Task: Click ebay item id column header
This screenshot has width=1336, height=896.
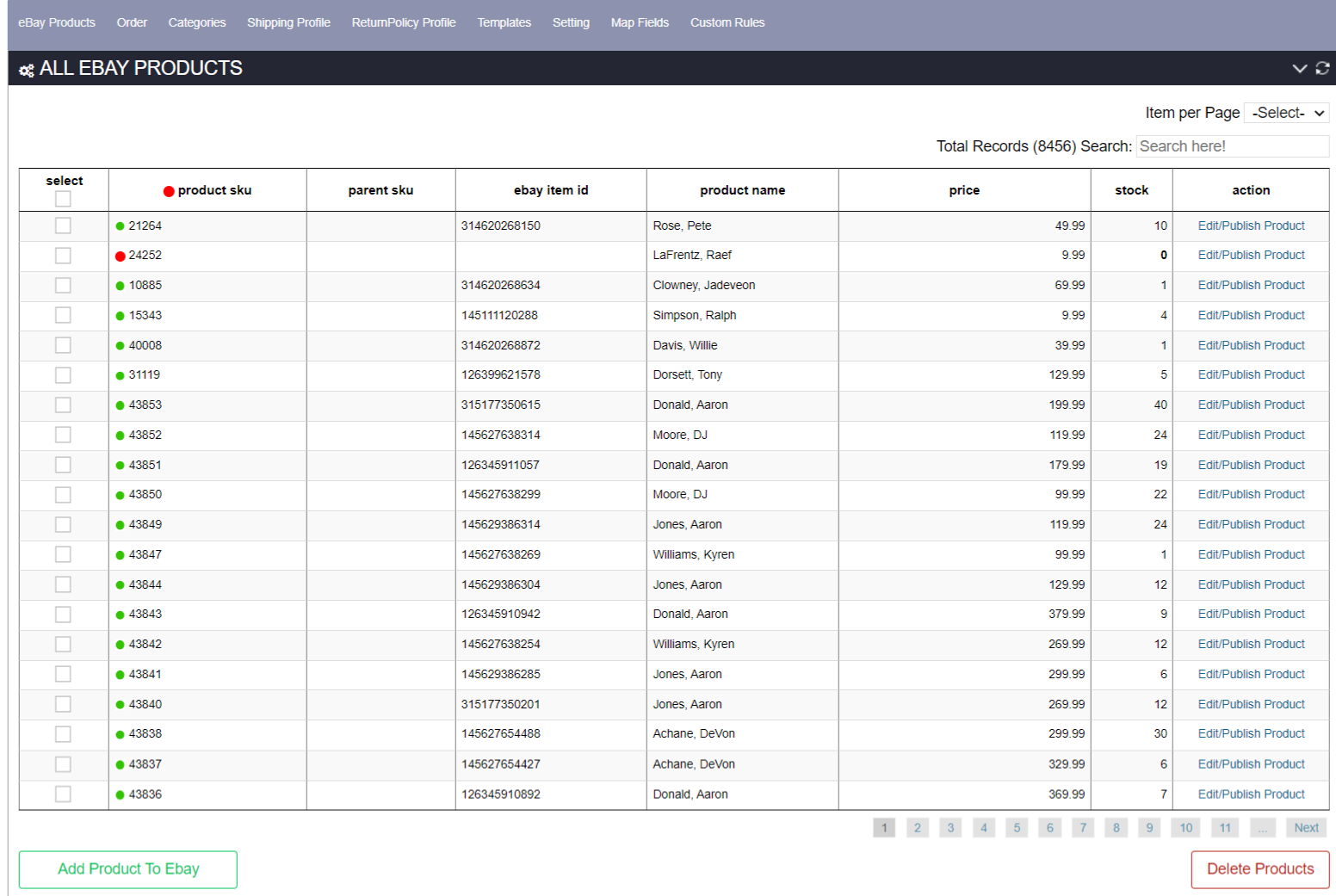Action: coord(551,190)
